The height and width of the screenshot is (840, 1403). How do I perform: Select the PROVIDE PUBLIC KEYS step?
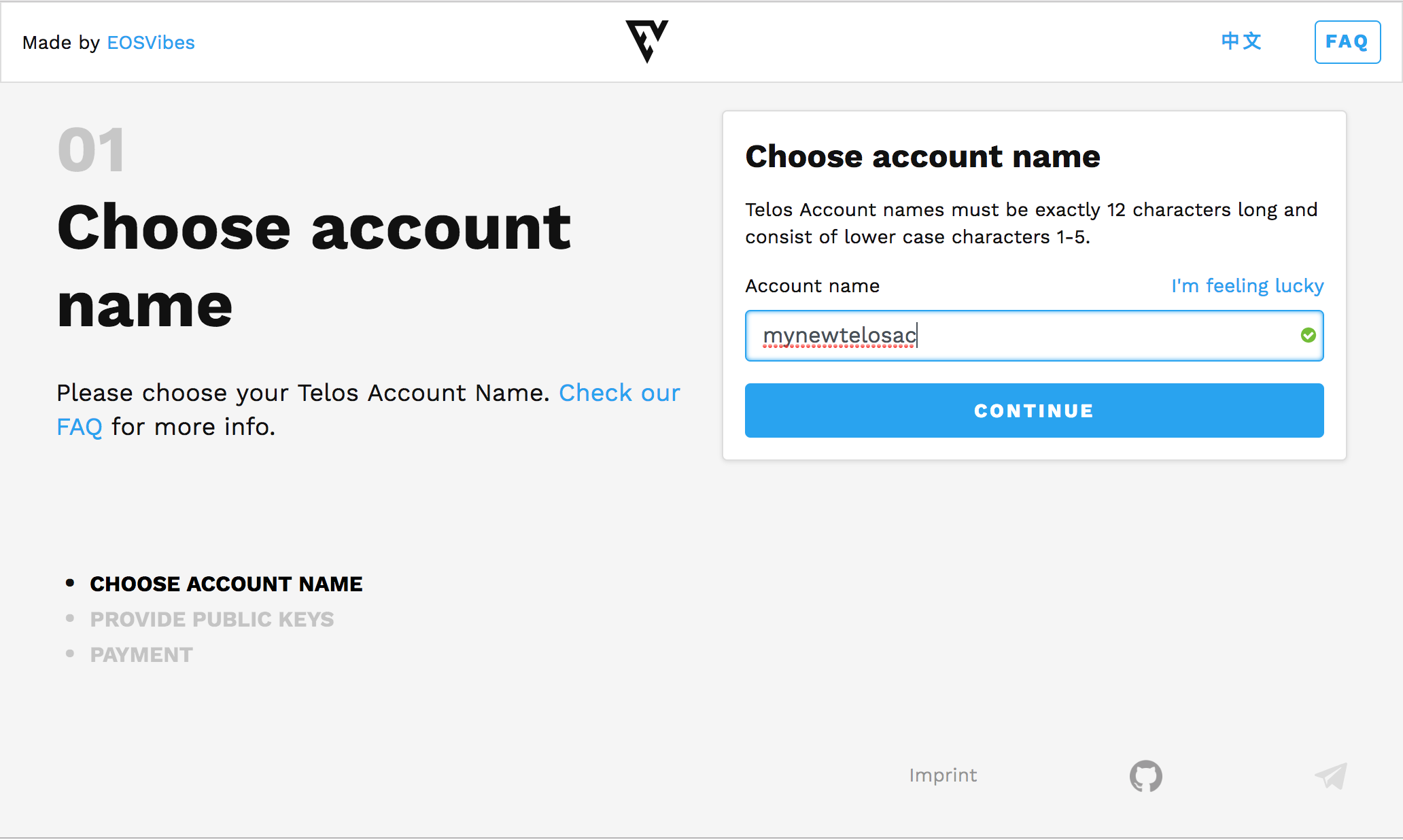click(x=212, y=619)
